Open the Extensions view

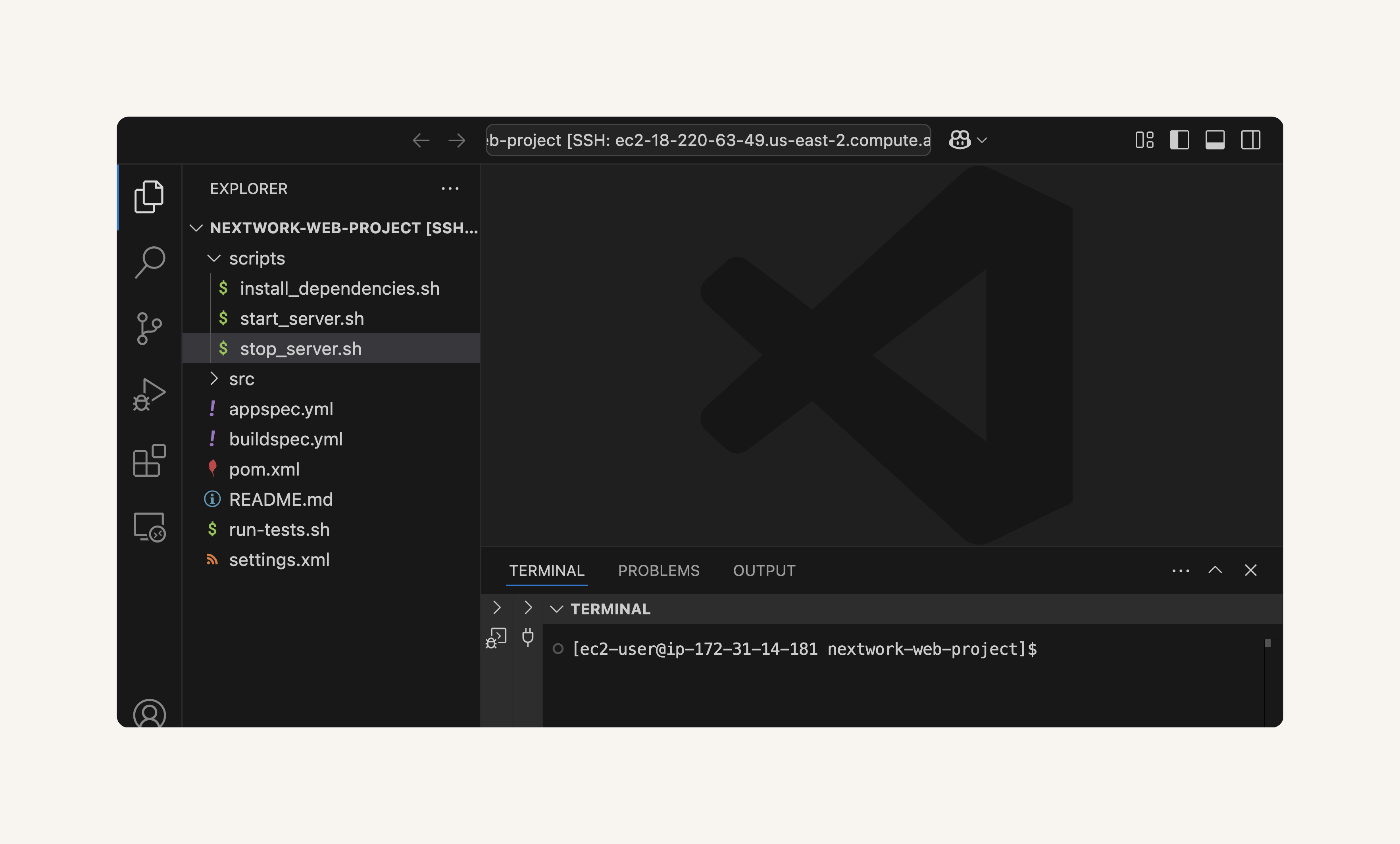(x=149, y=460)
